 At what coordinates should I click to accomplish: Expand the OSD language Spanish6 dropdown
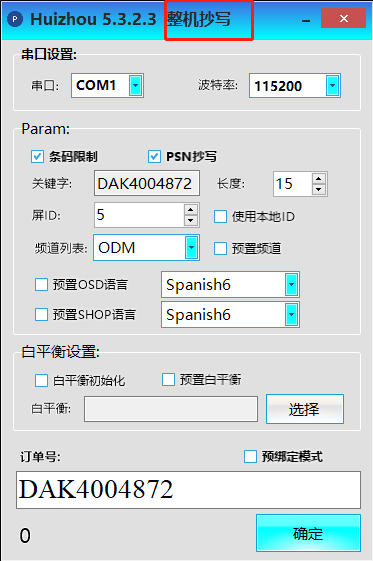pos(291,285)
